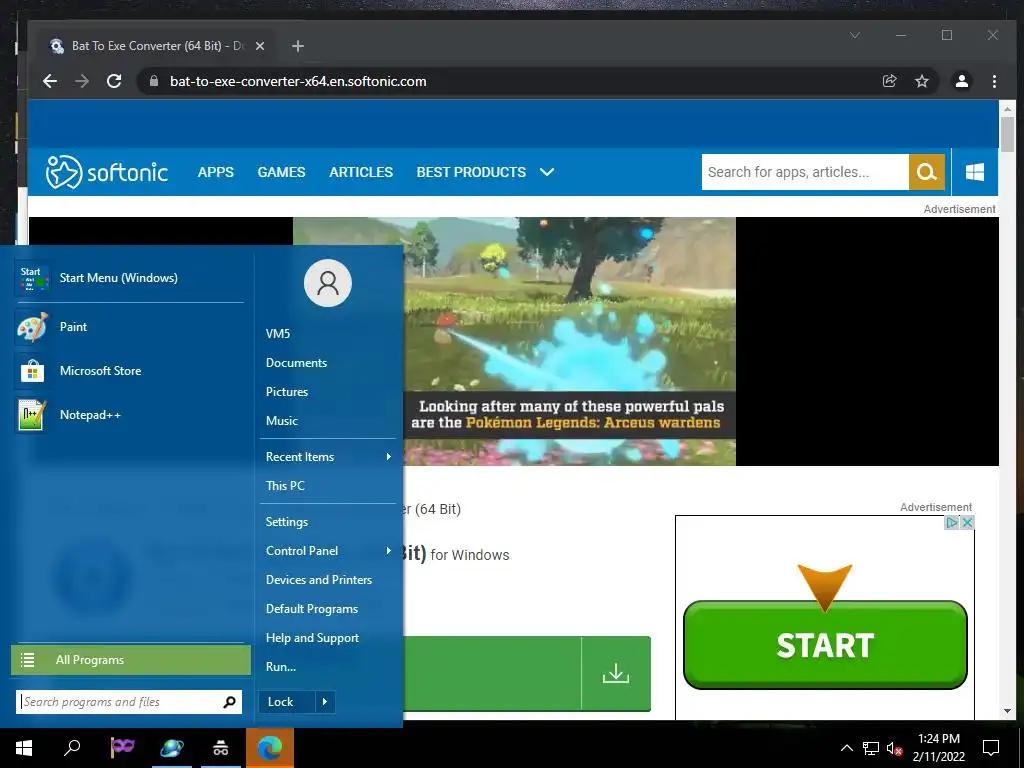The width and height of the screenshot is (1024, 768).
Task: Click the address bar URL
Action: click(x=298, y=81)
